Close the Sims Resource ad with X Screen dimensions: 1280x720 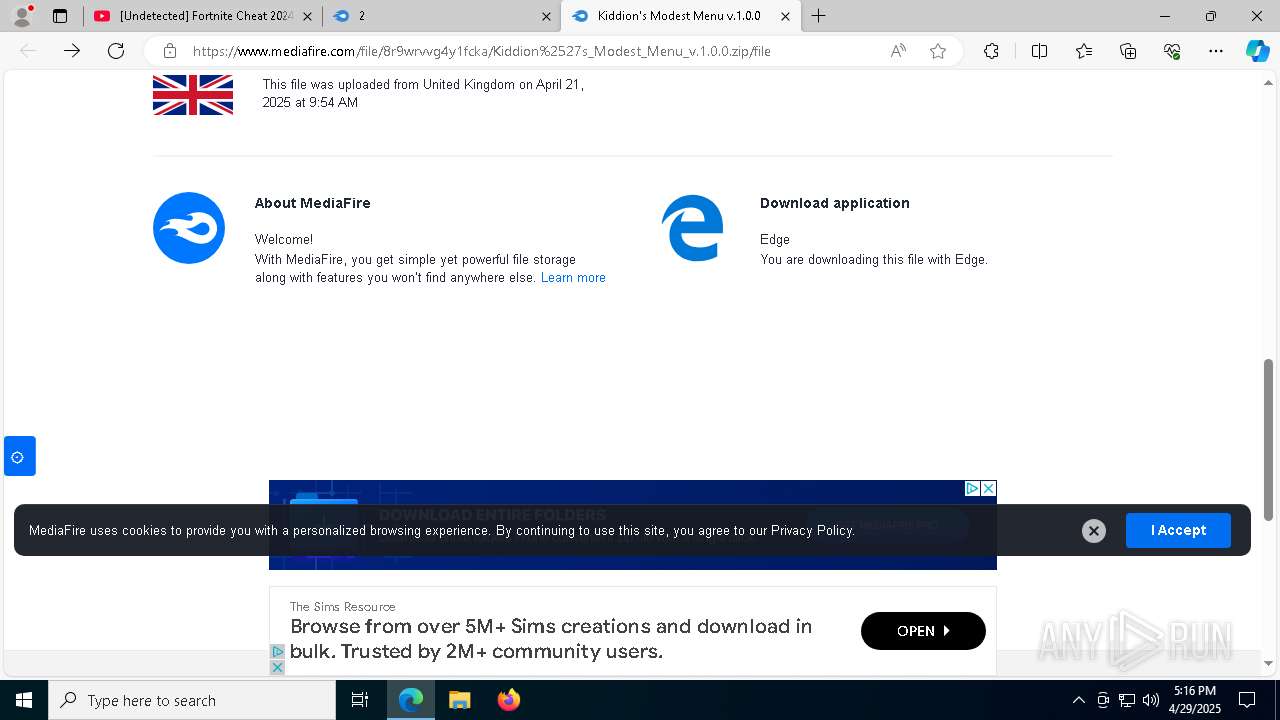pos(277,667)
